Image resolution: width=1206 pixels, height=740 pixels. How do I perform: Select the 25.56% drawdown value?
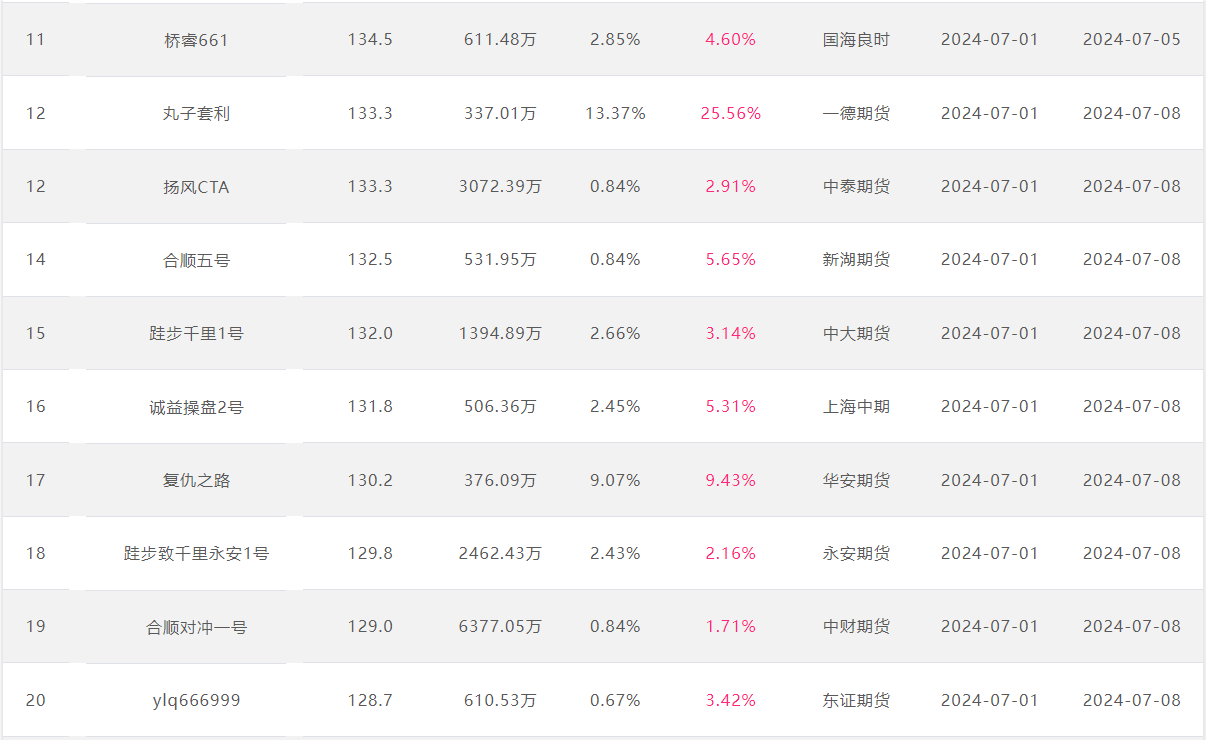point(731,113)
